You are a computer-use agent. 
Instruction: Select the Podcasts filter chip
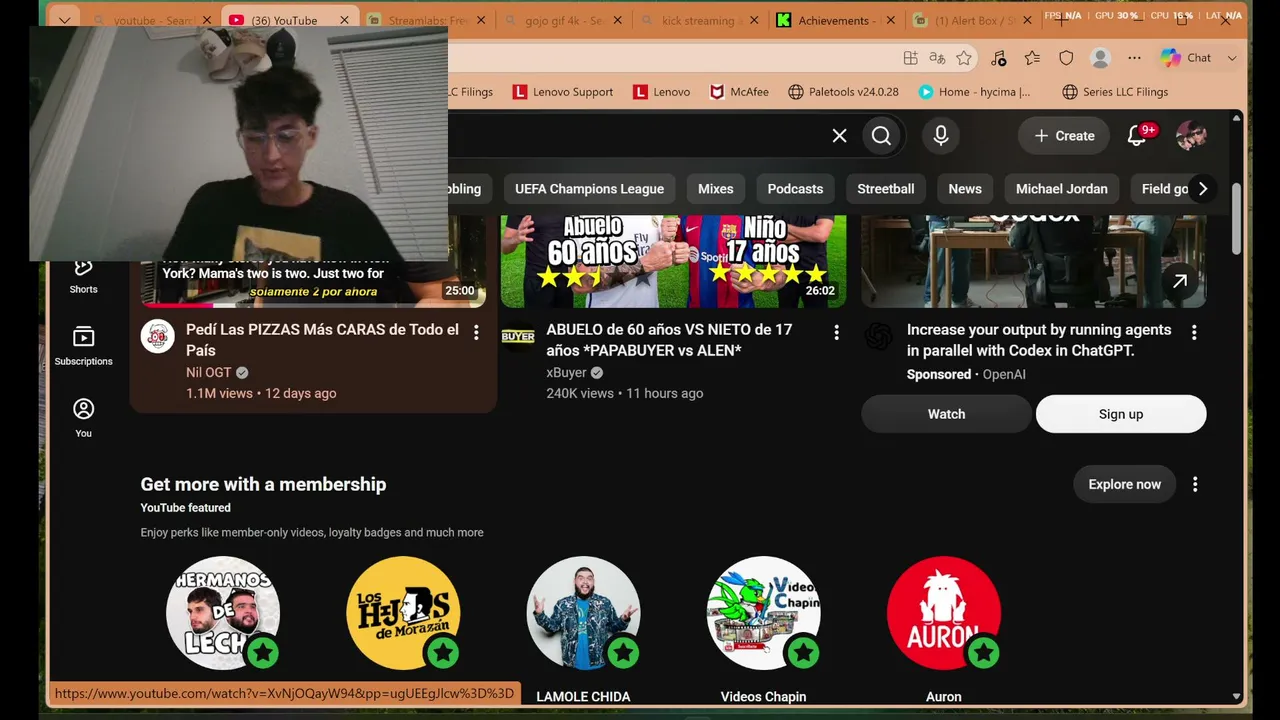tap(795, 189)
